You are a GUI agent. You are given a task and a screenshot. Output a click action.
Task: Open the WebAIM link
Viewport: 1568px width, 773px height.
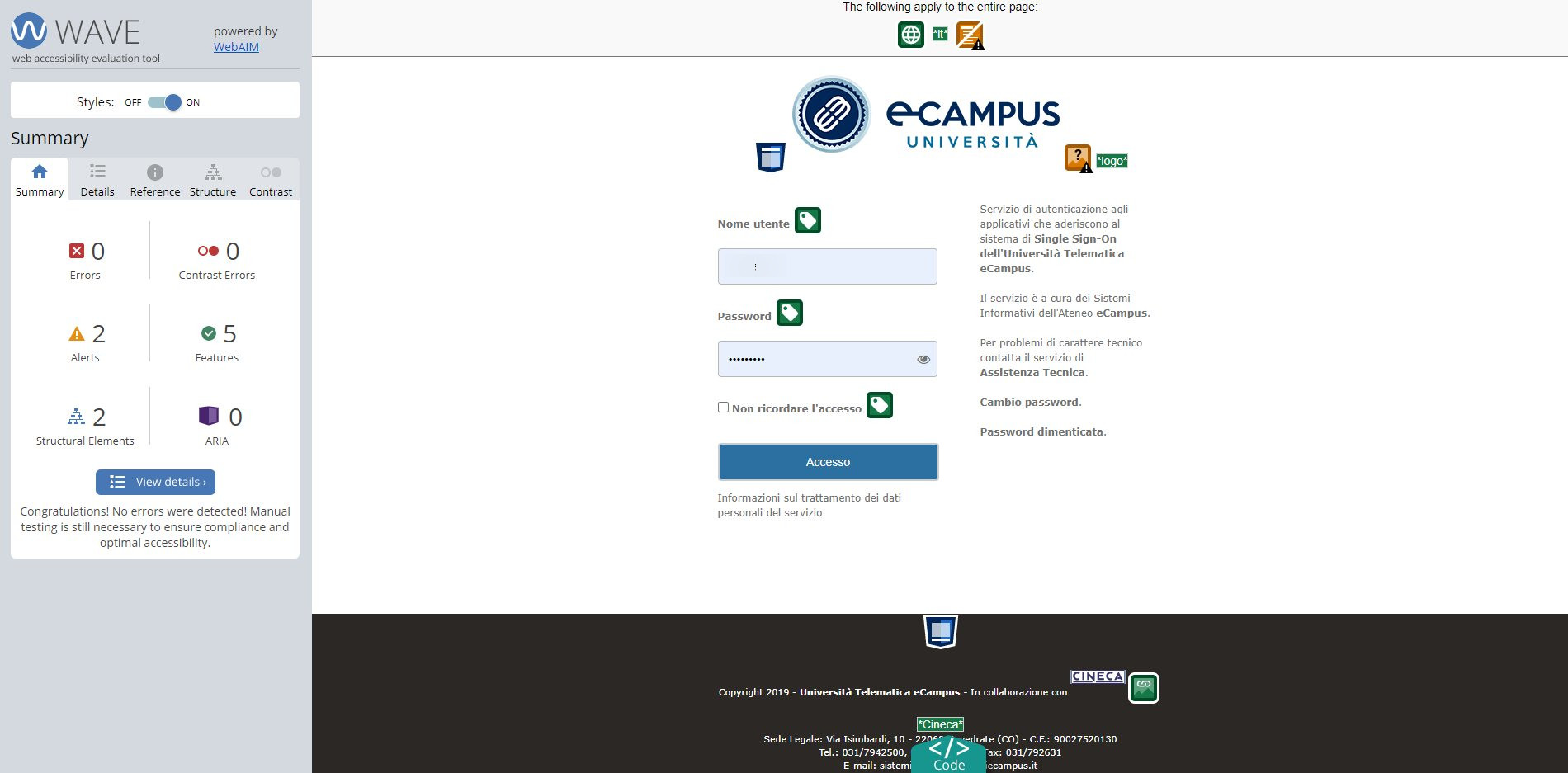pyautogui.click(x=236, y=47)
